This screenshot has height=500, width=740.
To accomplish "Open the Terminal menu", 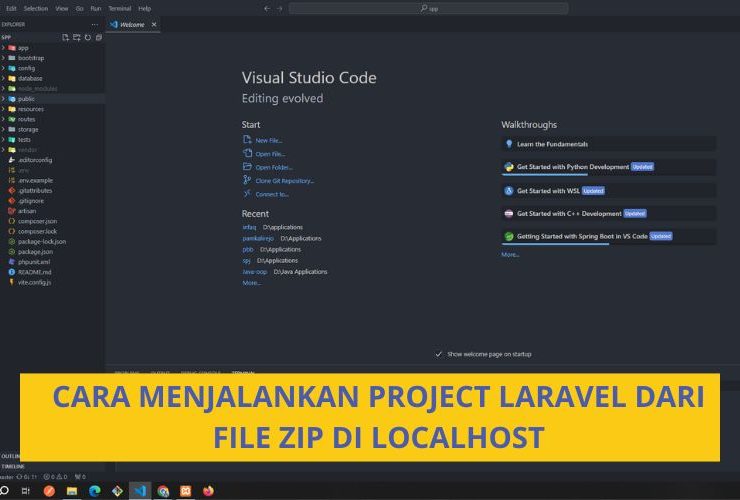I will (119, 8).
